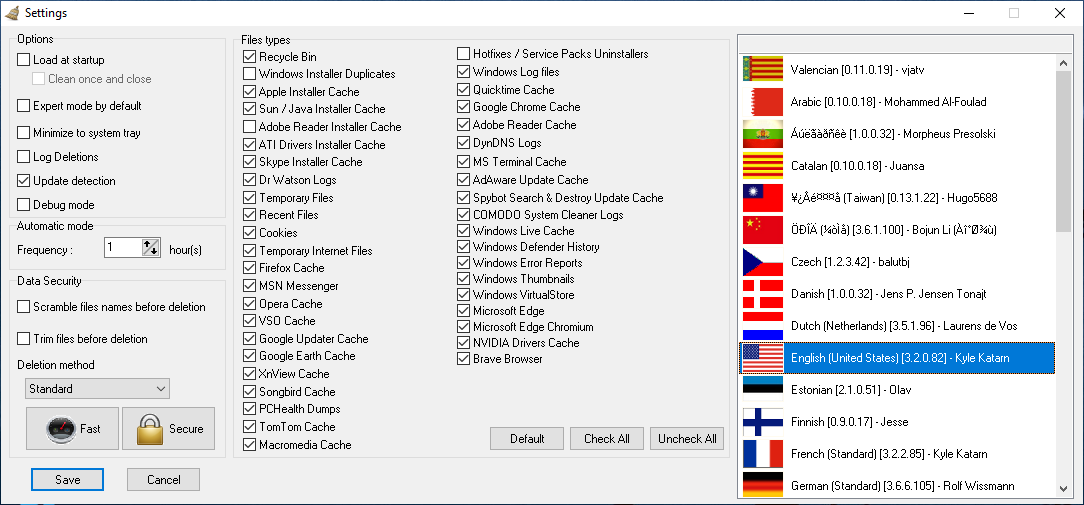1084x505 pixels.
Task: Click the Frequency hours input field
Action: point(123,248)
